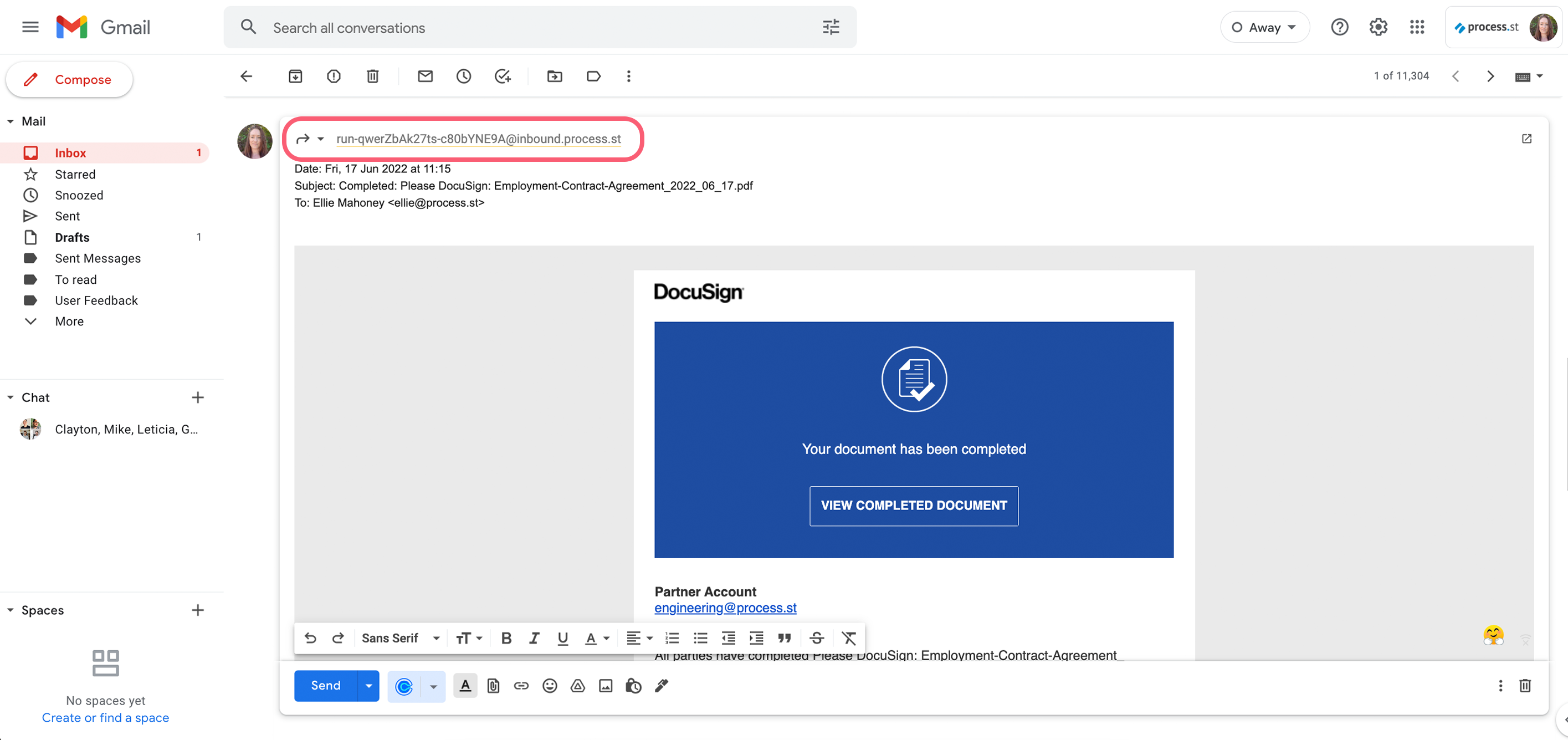
Task: Toggle numbered list formatting
Action: click(x=672, y=637)
